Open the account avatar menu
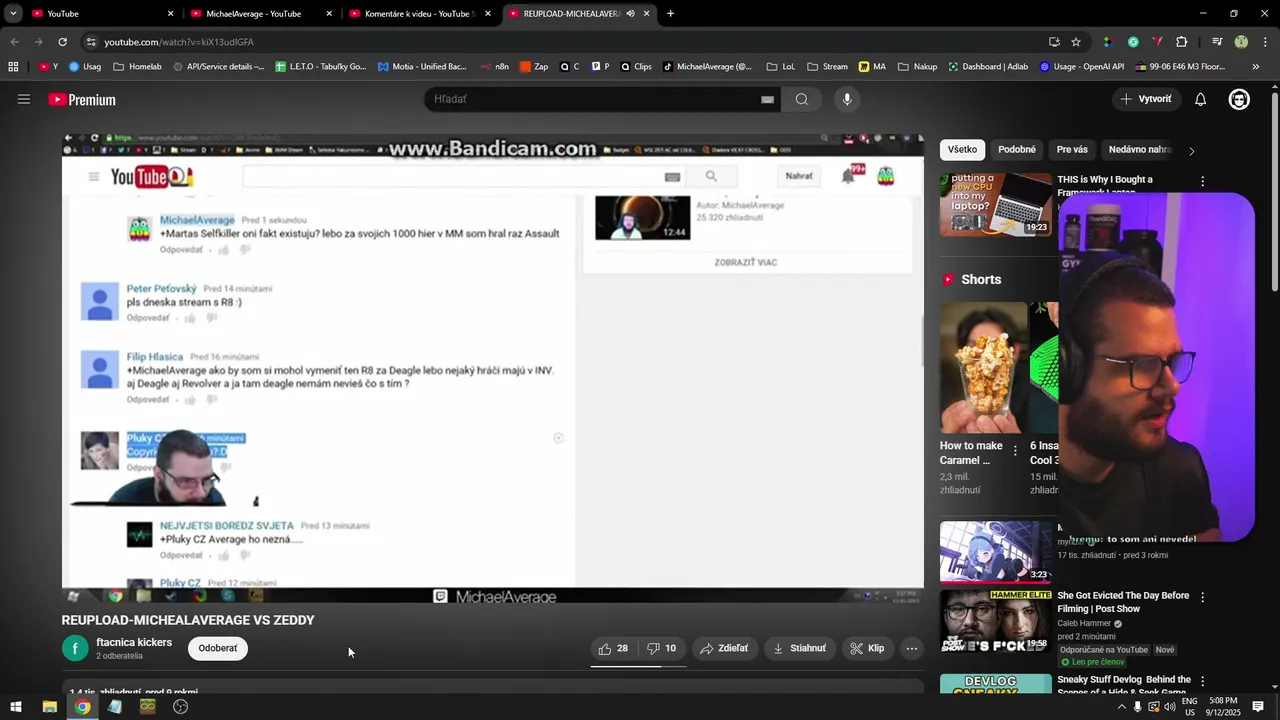This screenshot has height=720, width=1280. (x=1239, y=99)
